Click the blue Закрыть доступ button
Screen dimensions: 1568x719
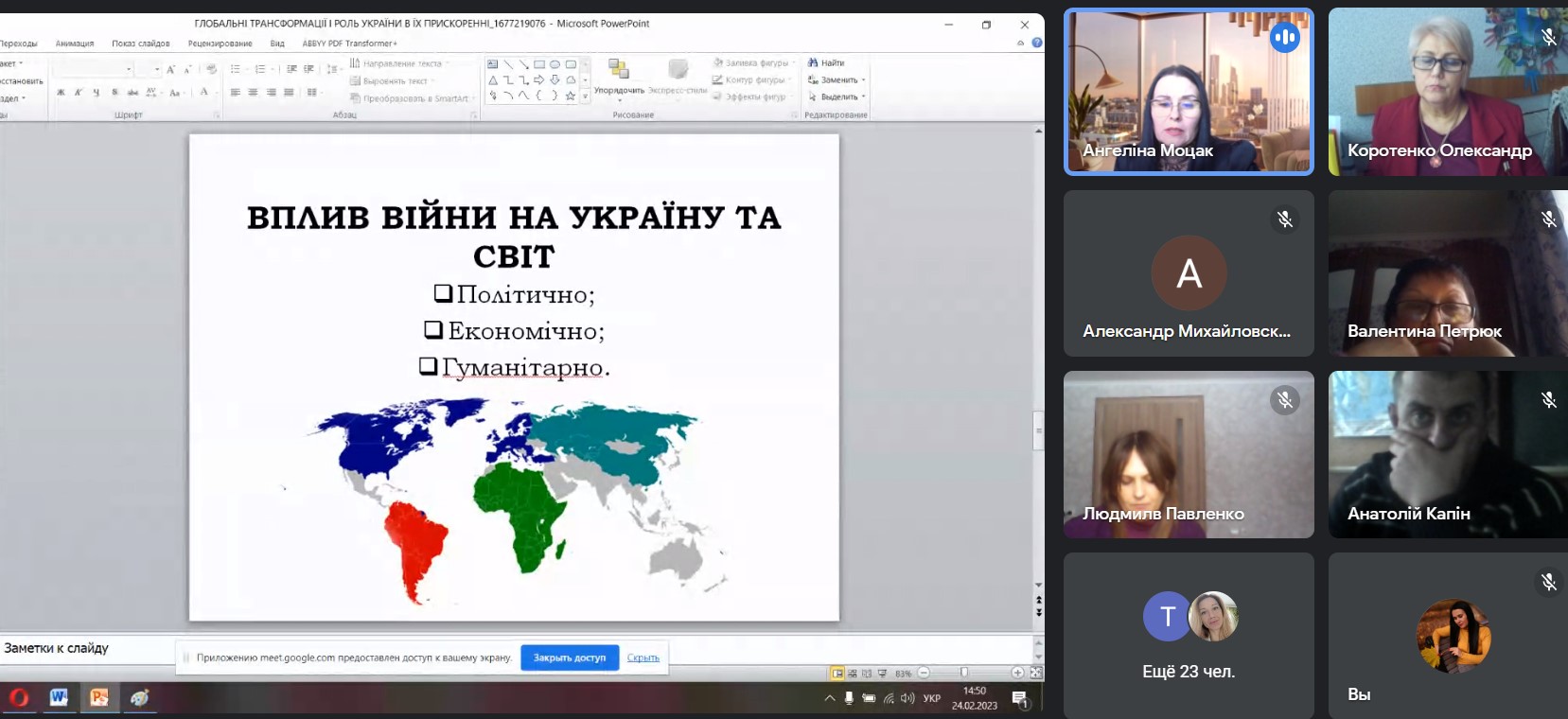[569, 658]
